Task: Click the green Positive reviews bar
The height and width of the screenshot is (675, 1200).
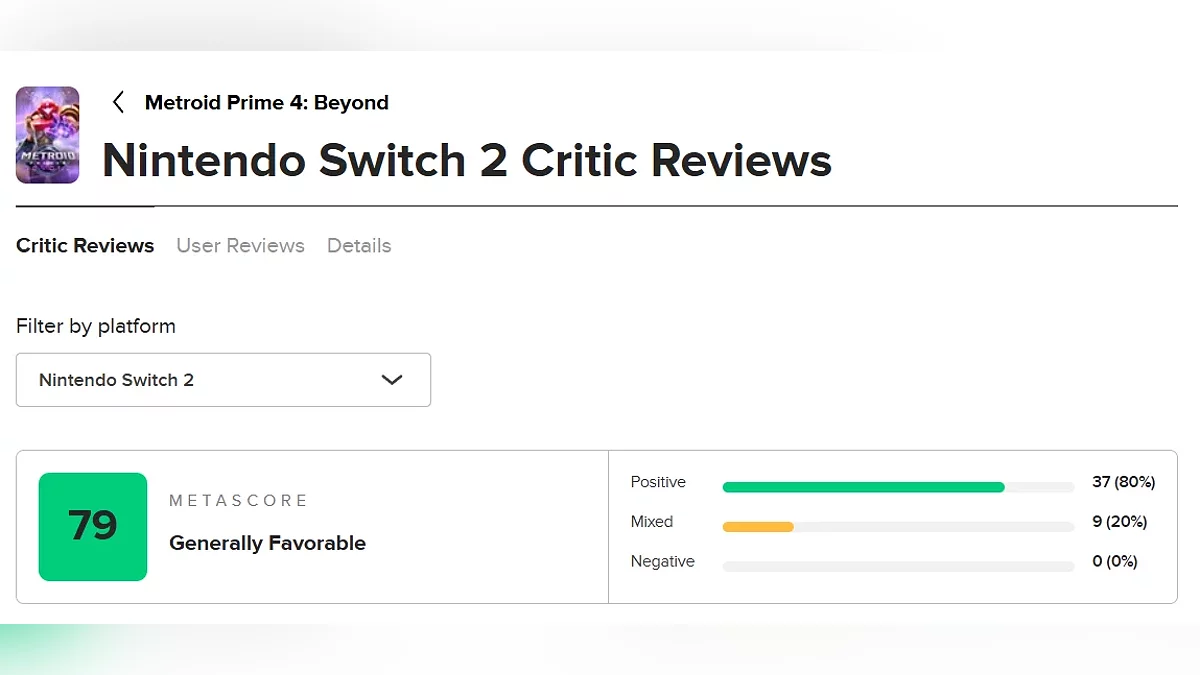Action: pos(863,487)
